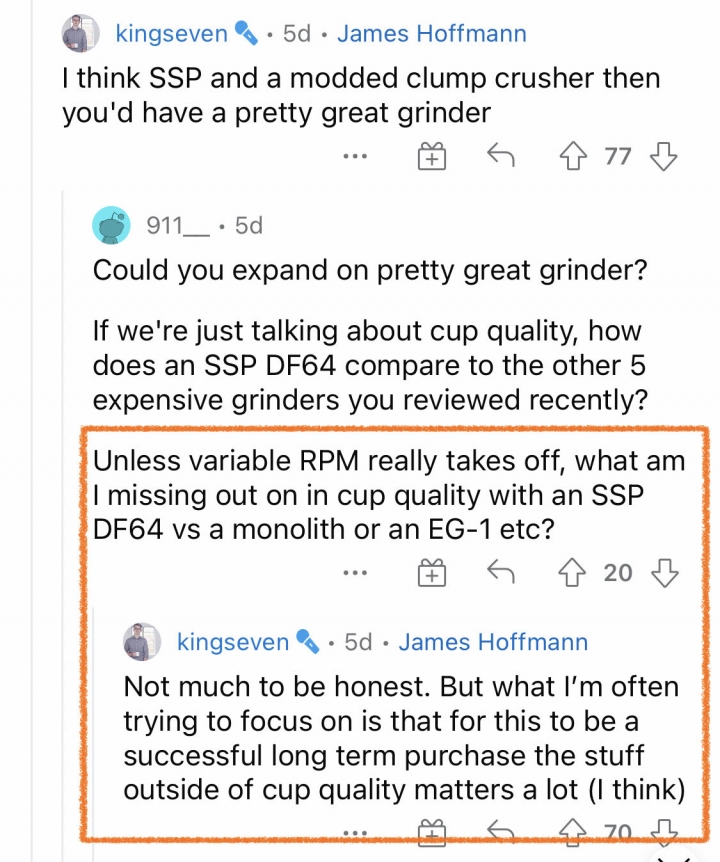Open more options on 911__'s comment

tap(355, 573)
